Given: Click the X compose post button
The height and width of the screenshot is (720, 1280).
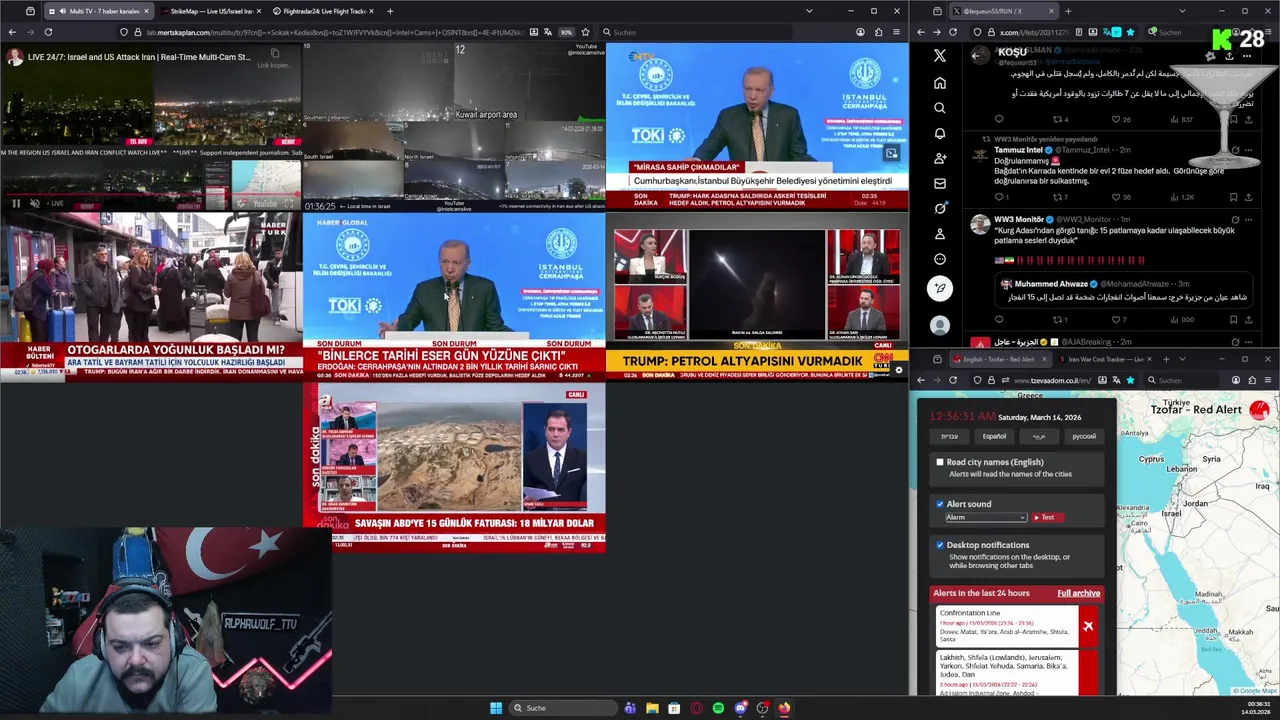Looking at the screenshot, I should (x=939, y=288).
